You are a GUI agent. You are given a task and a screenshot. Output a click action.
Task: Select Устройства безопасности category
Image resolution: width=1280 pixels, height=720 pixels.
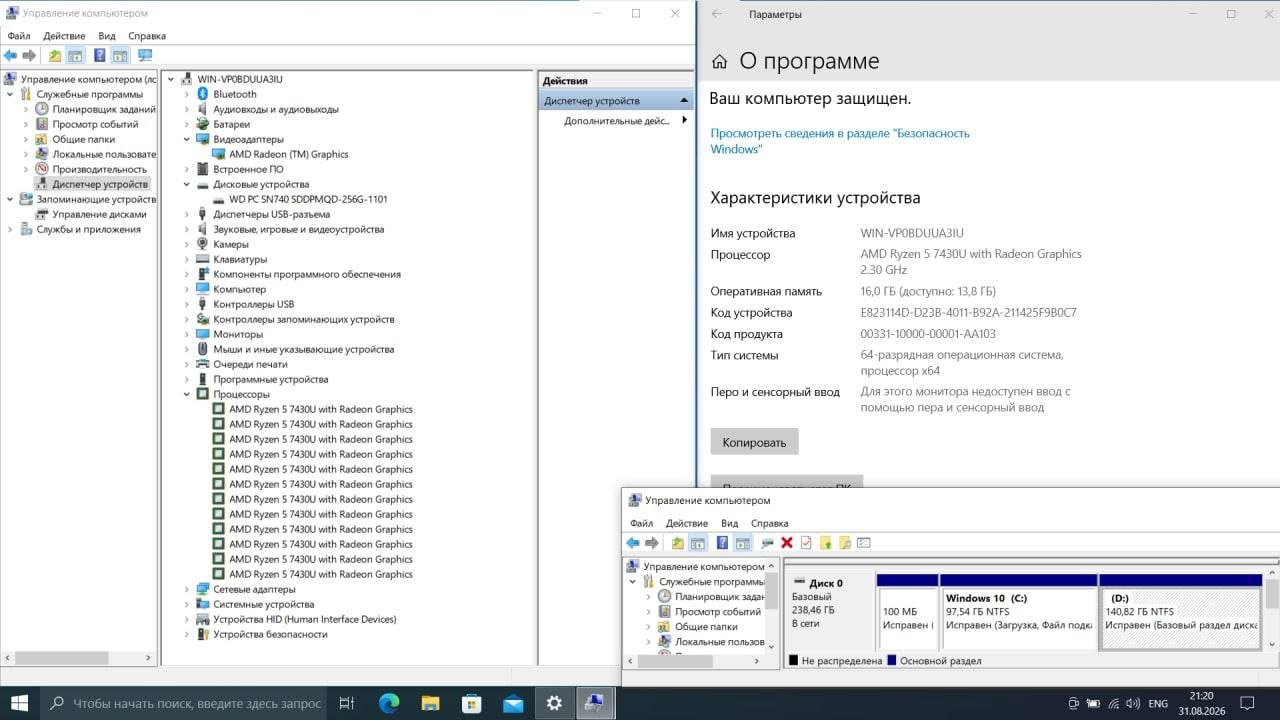(x=270, y=634)
